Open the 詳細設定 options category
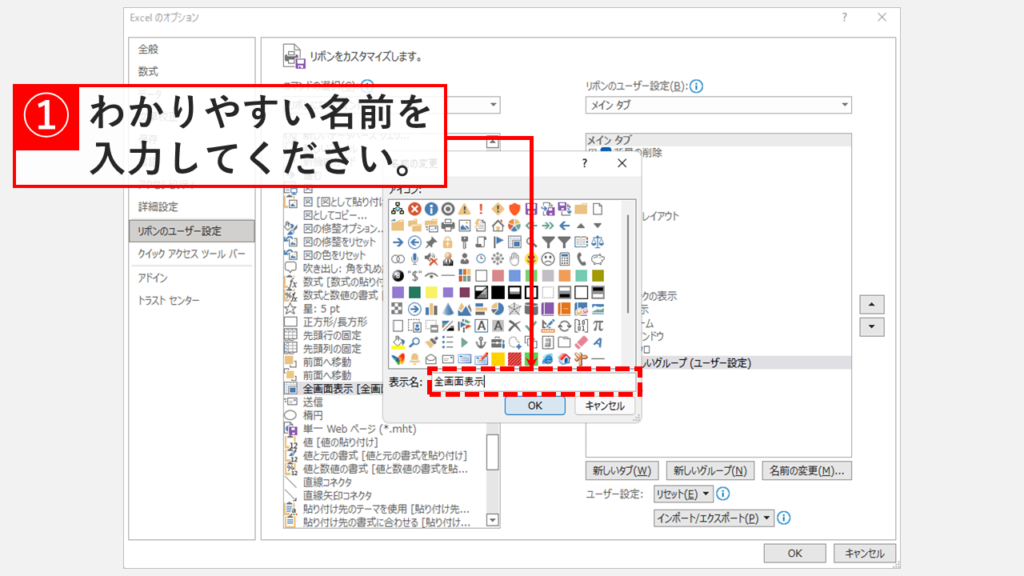Screen dimensions: 1024x576 tap(158, 207)
